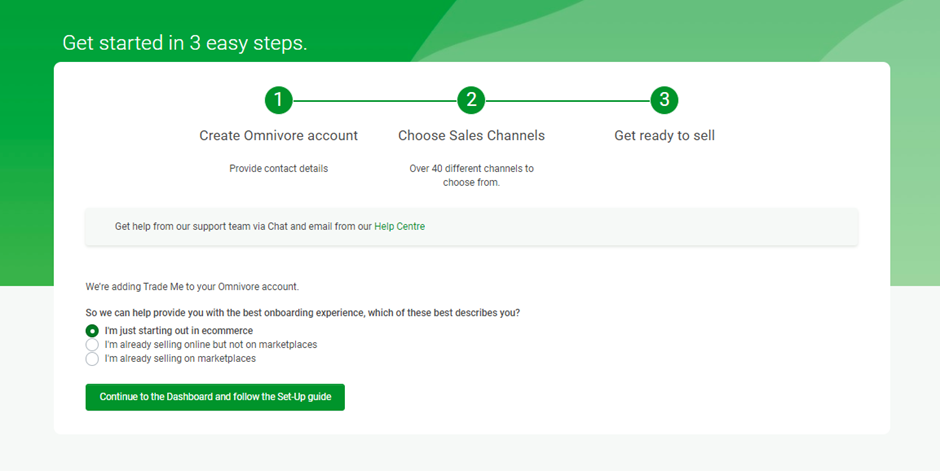Click the step 3 circle icon

click(664, 100)
